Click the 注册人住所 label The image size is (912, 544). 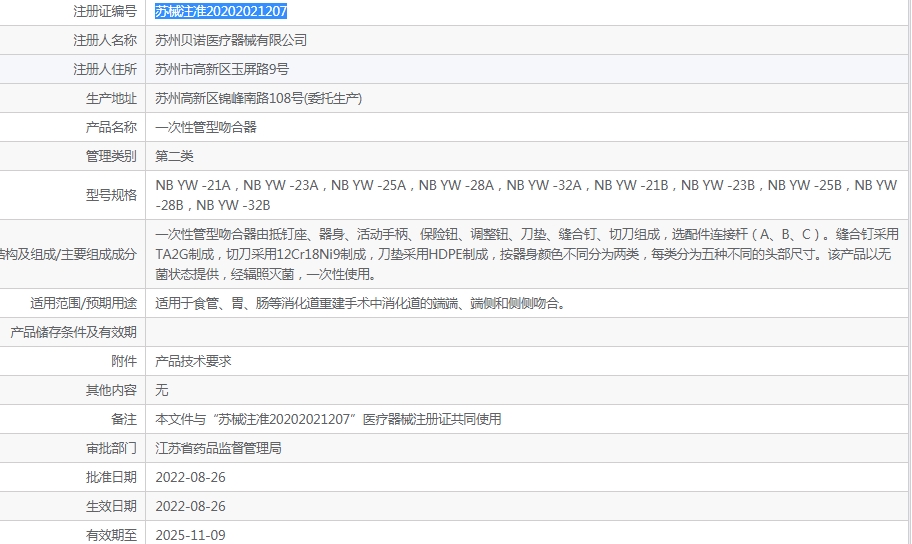pos(105,69)
